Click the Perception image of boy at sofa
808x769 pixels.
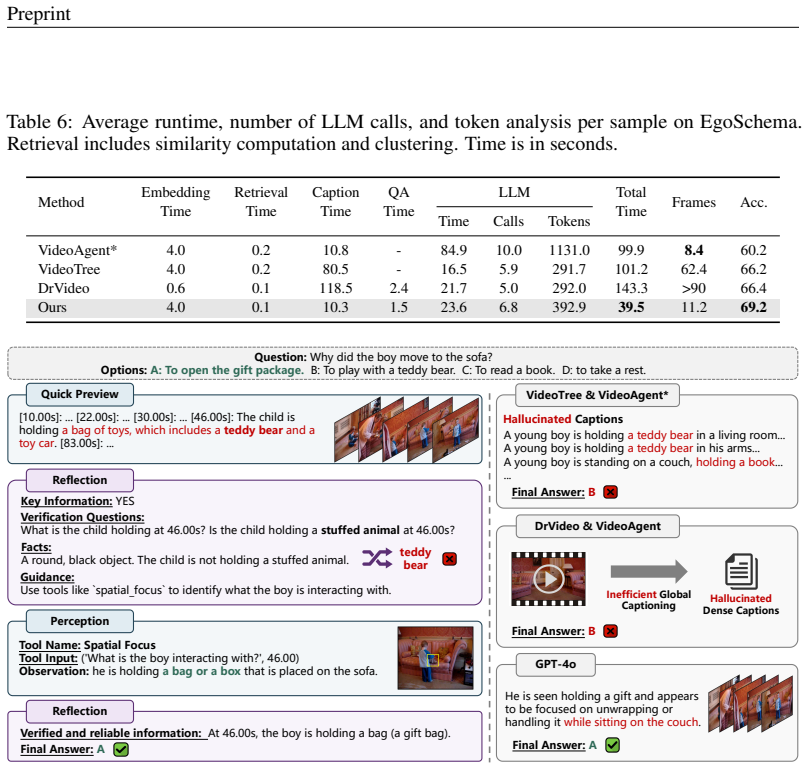pos(435,658)
